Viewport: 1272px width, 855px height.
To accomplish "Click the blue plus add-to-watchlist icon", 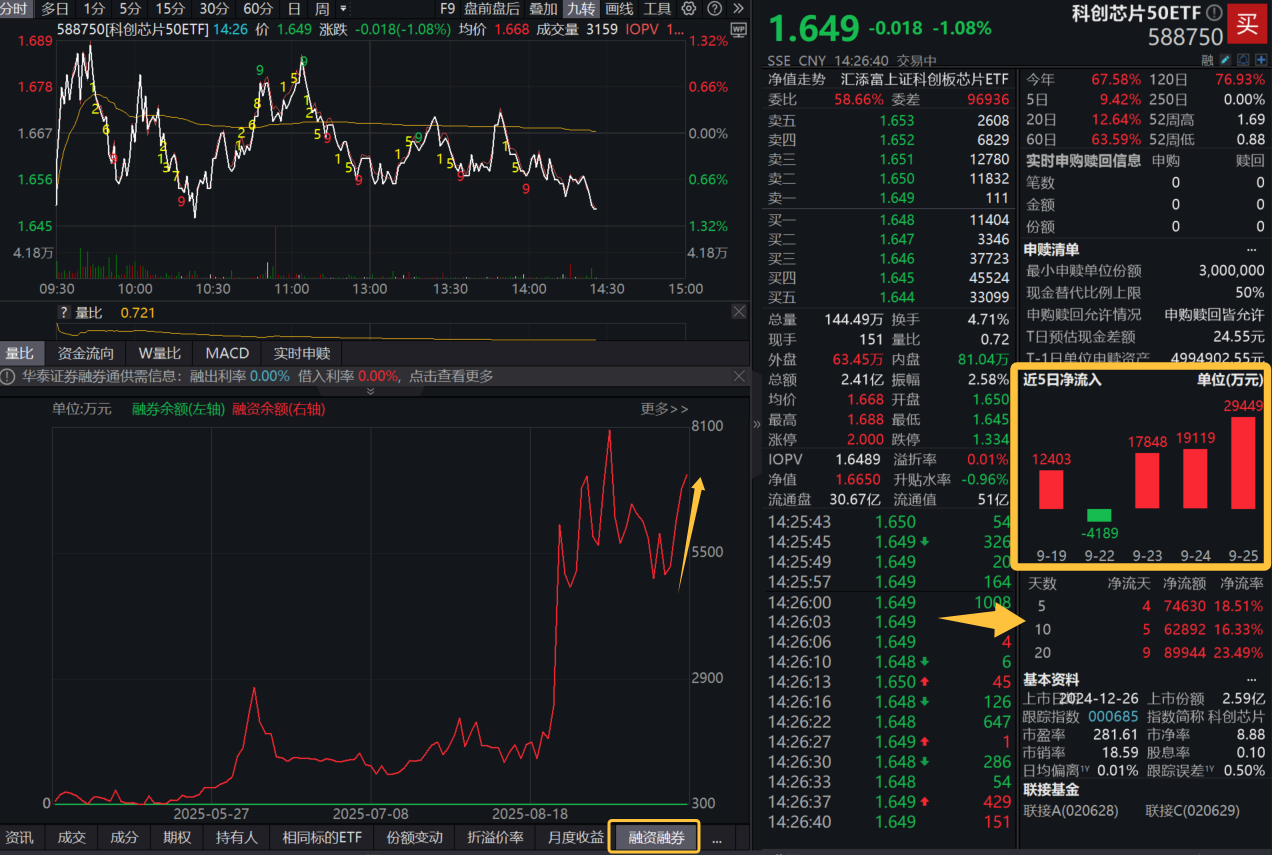I will pyautogui.click(x=1262, y=60).
